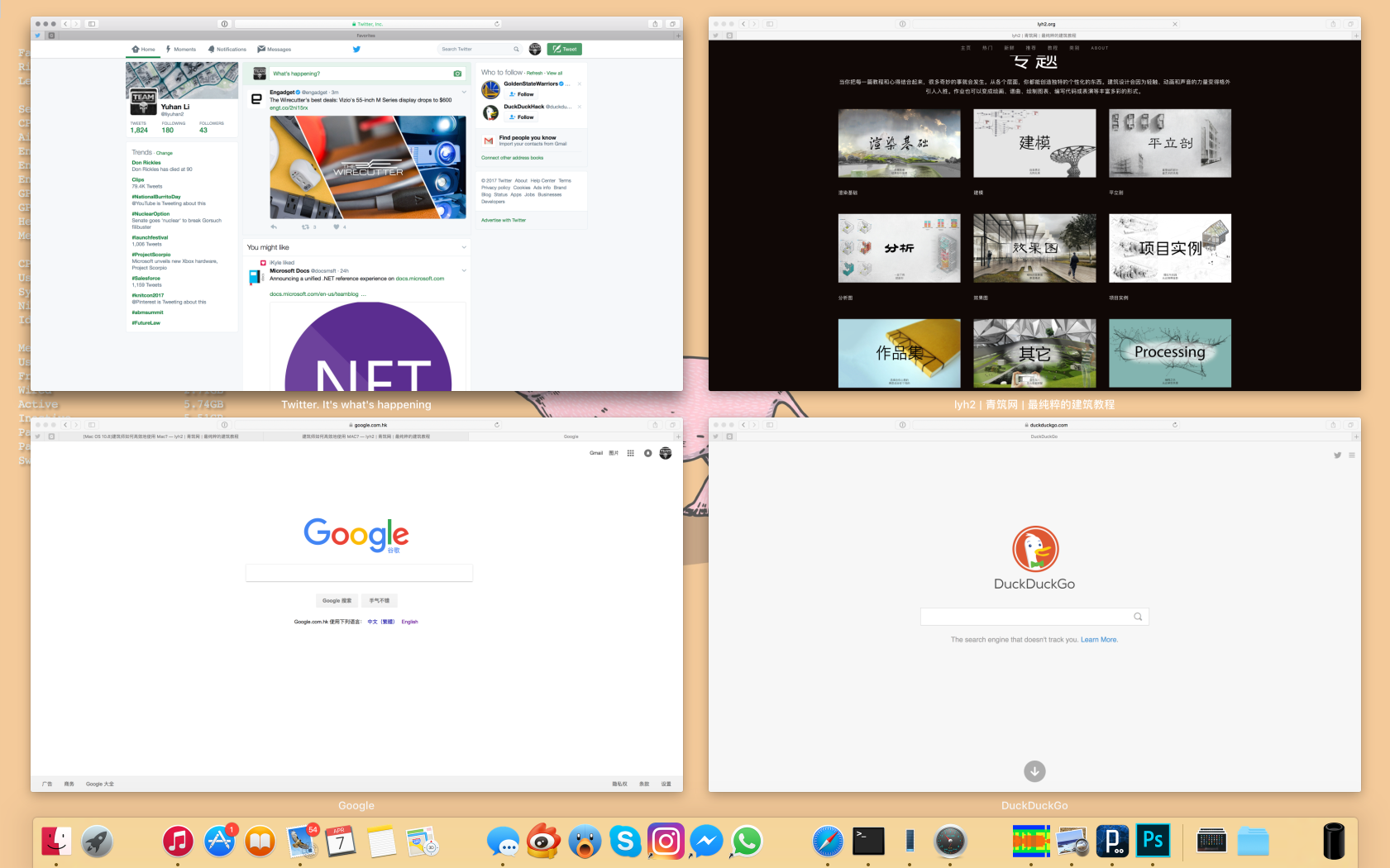Select the DuckDuckGo tab in Safari window

pos(1044,436)
